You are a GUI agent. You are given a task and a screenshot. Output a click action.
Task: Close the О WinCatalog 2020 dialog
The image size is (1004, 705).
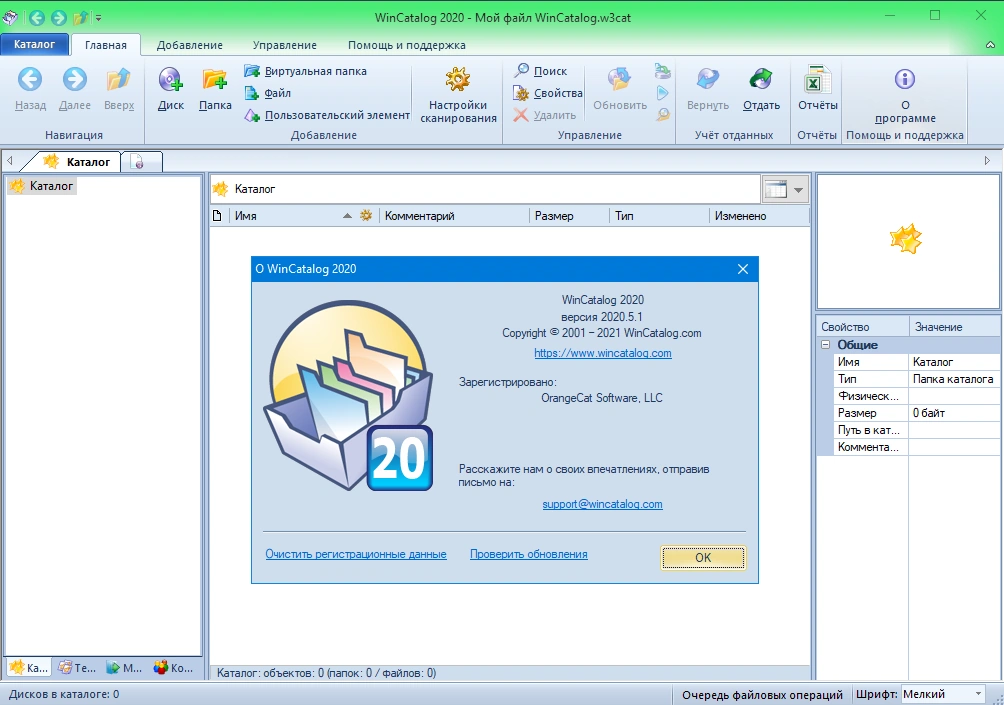(x=743, y=269)
